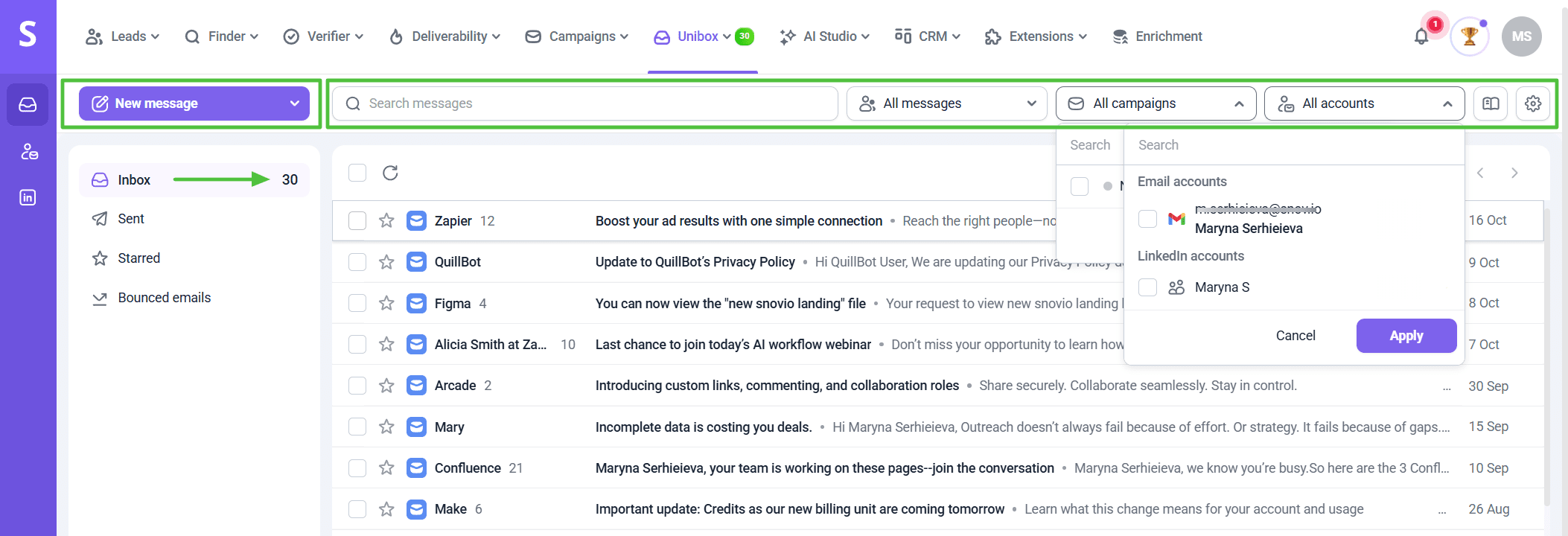
Task: Check the Maryna Serhieieva Gmail account checkbox
Action: 1147,219
